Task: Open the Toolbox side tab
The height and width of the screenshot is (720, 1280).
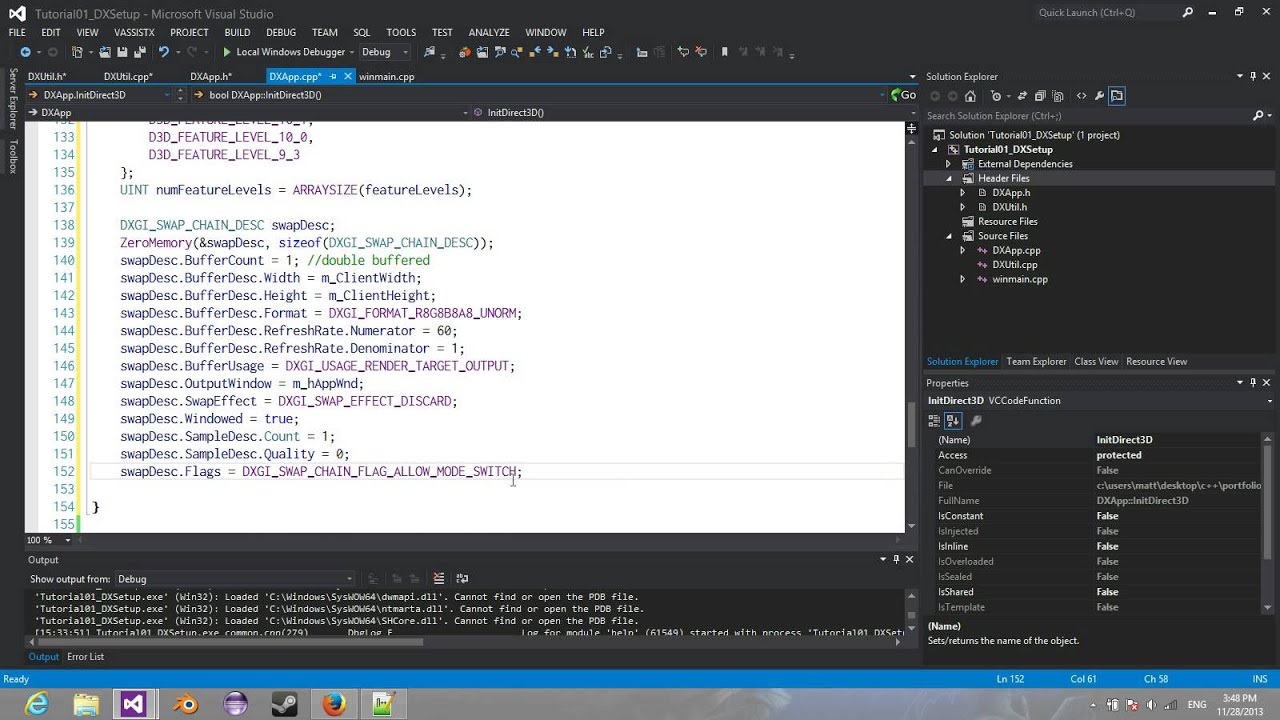Action: [x=13, y=157]
